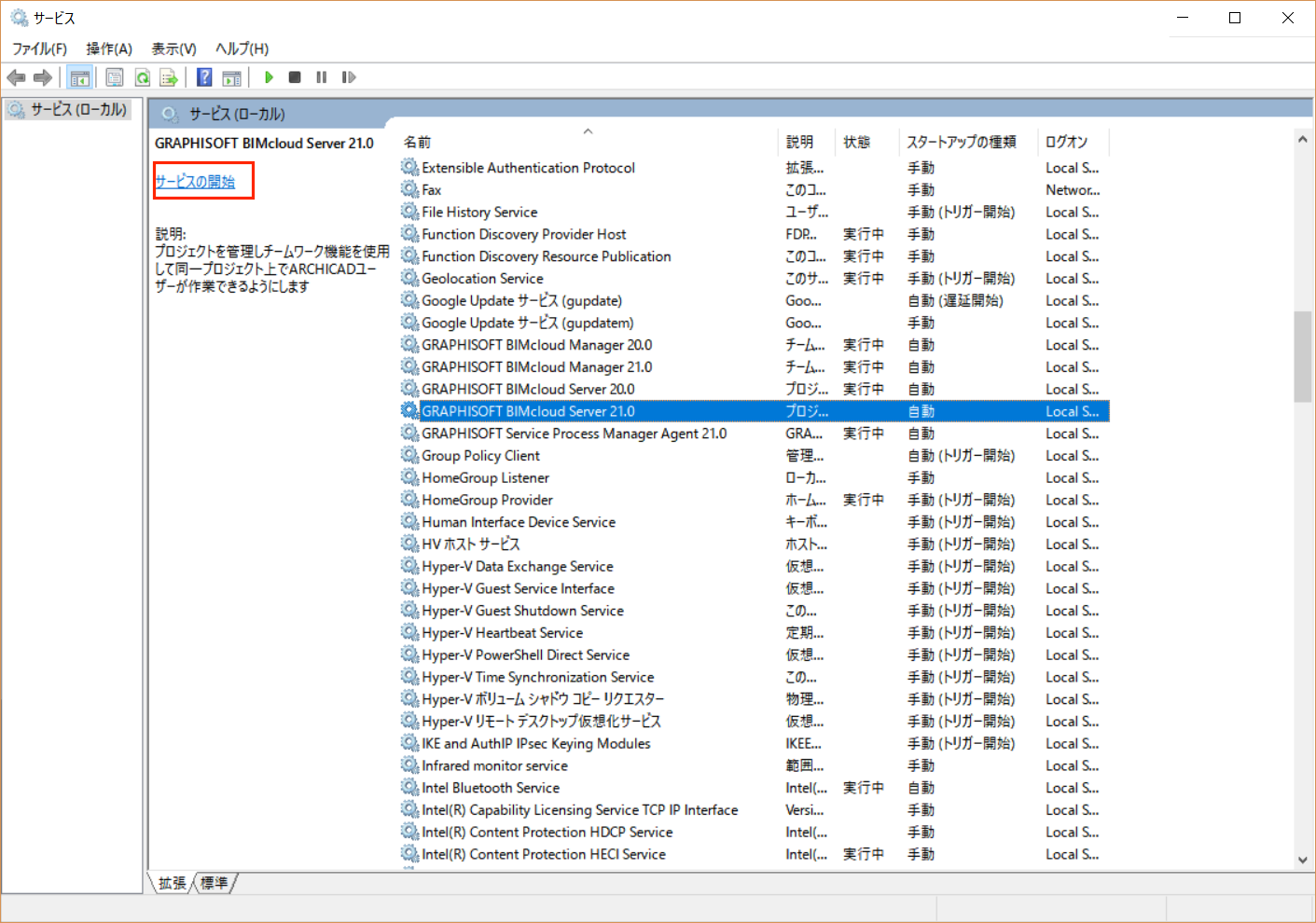Select IKE and AuthIP IPsec Keying Modules
The height and width of the screenshot is (923, 1316).
(x=755, y=743)
